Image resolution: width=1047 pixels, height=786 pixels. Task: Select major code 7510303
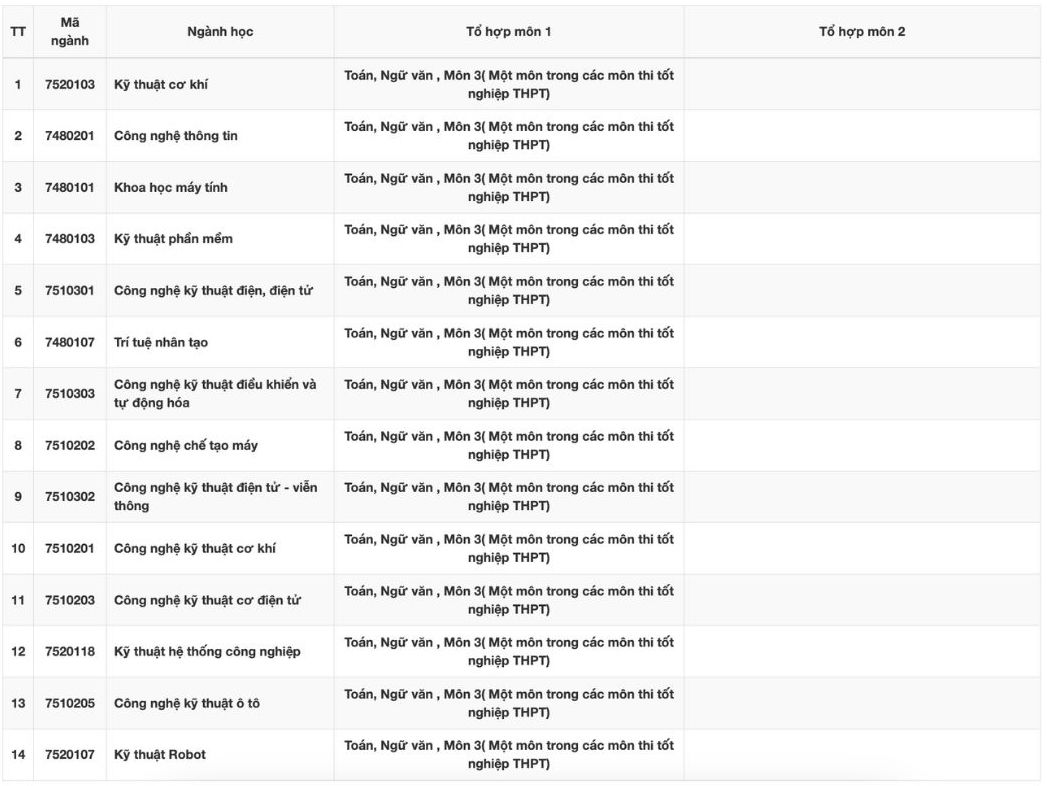coord(70,394)
